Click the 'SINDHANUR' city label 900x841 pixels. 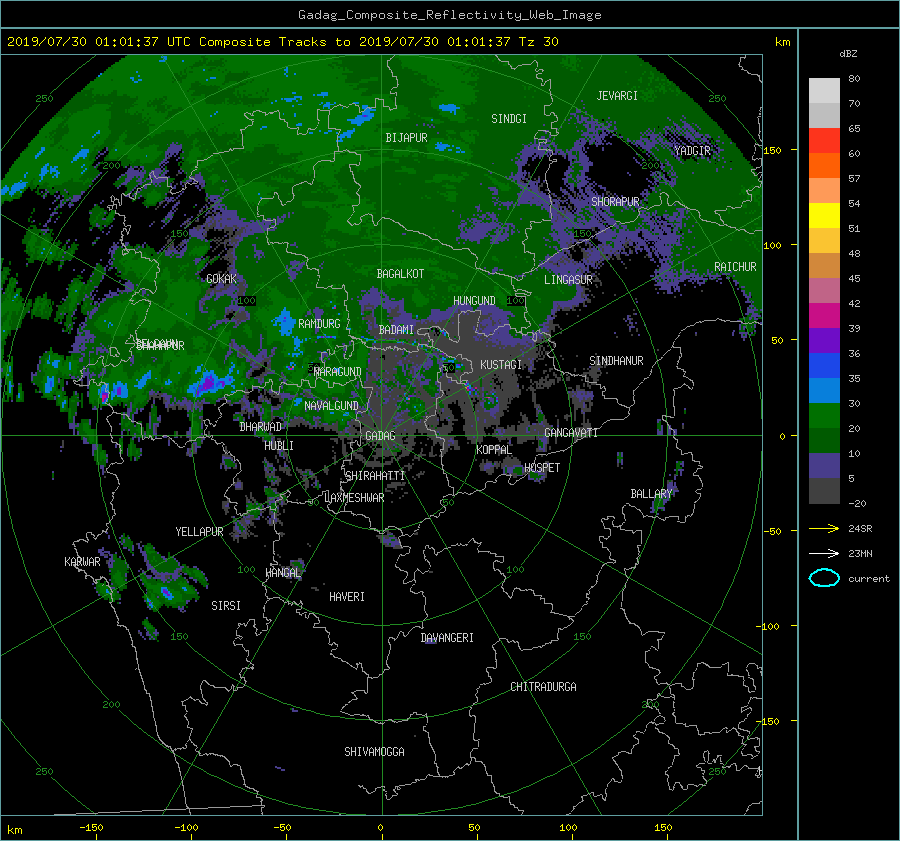(x=616, y=361)
